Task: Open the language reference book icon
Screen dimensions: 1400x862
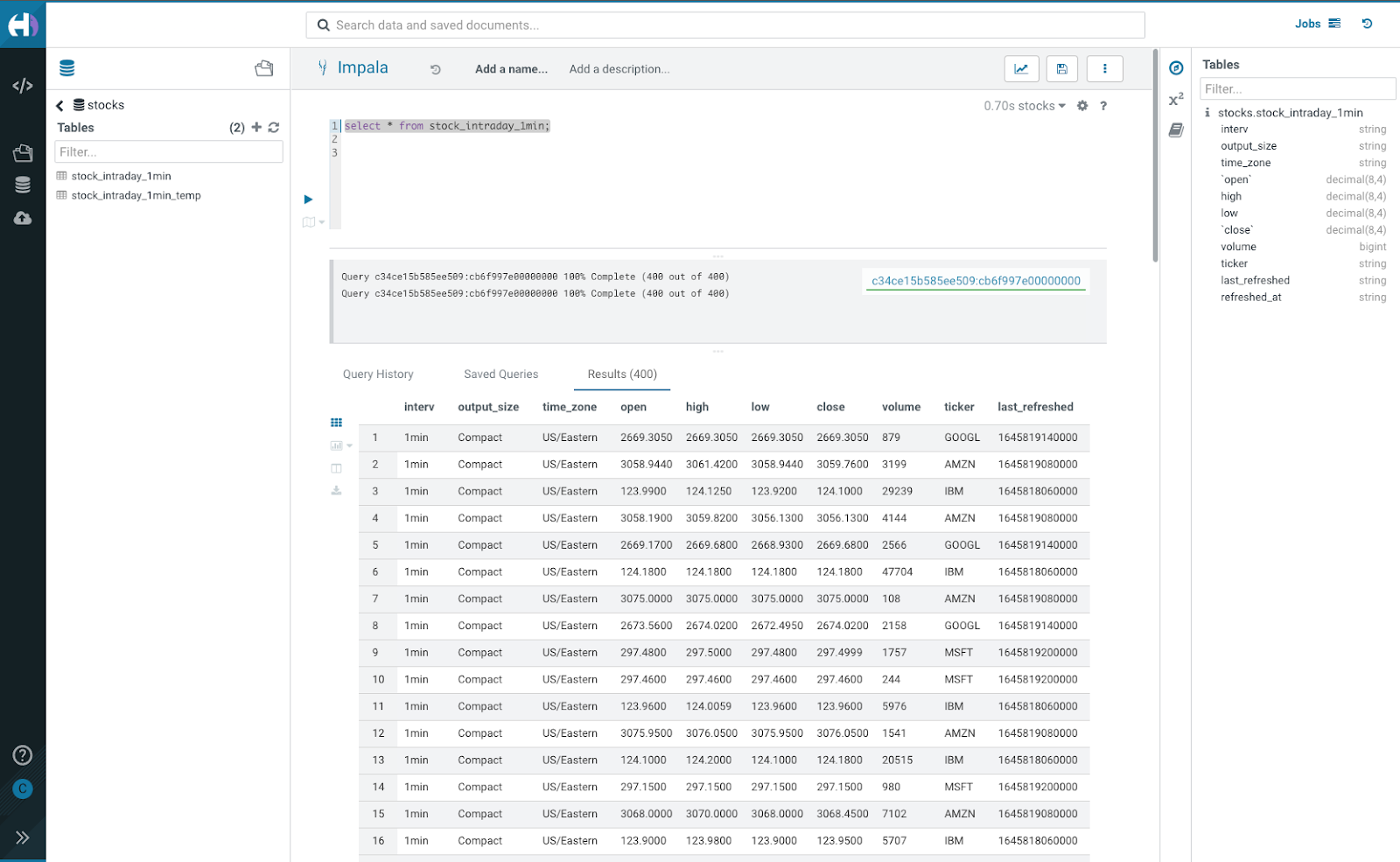Action: pos(1177,130)
